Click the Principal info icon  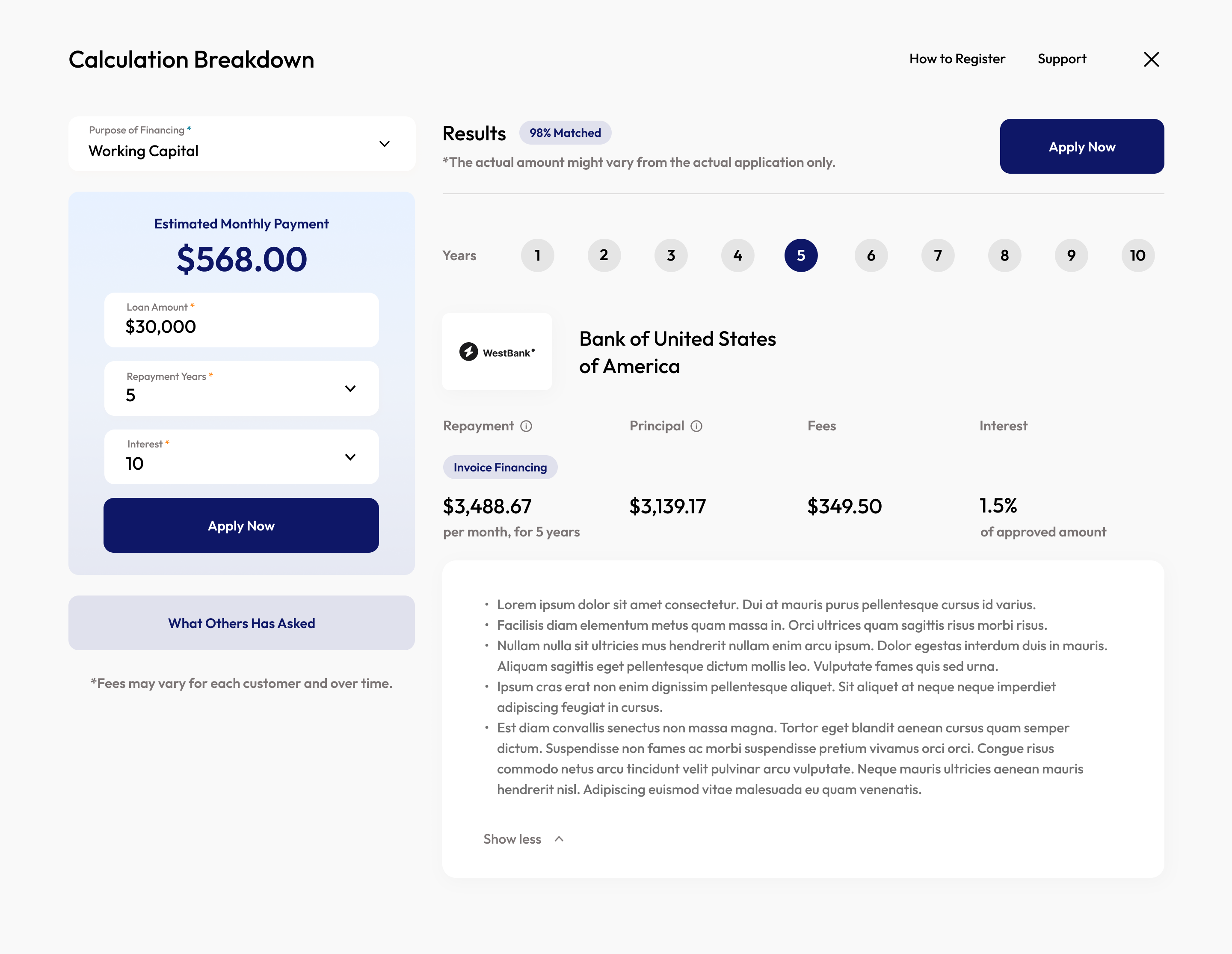[x=696, y=426]
